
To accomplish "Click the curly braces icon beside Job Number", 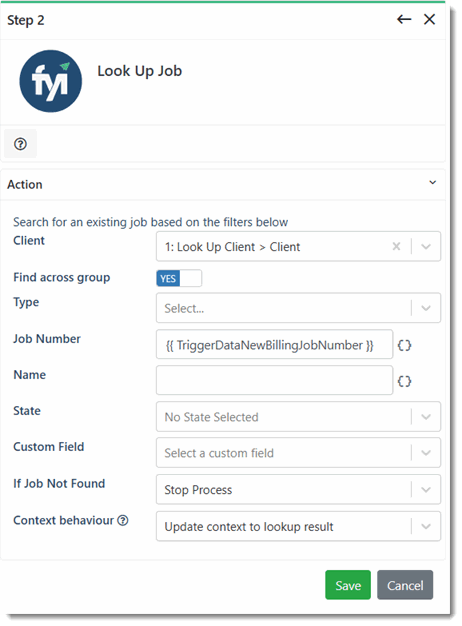I will pyautogui.click(x=404, y=345).
